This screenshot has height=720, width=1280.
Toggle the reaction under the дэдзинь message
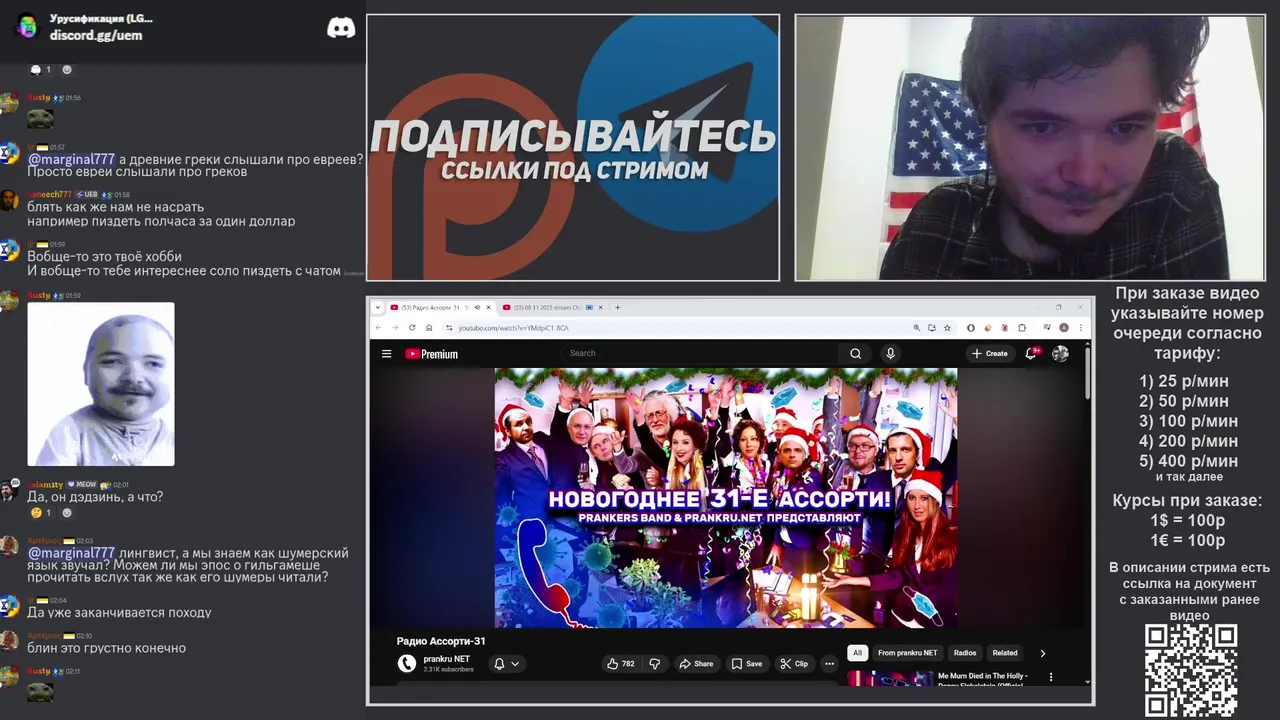41,513
